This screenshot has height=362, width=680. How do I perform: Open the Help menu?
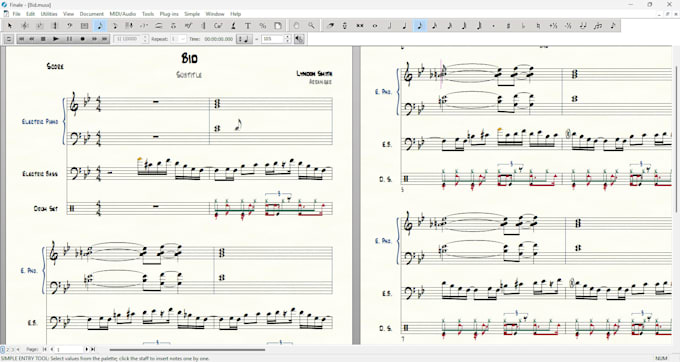click(x=235, y=14)
